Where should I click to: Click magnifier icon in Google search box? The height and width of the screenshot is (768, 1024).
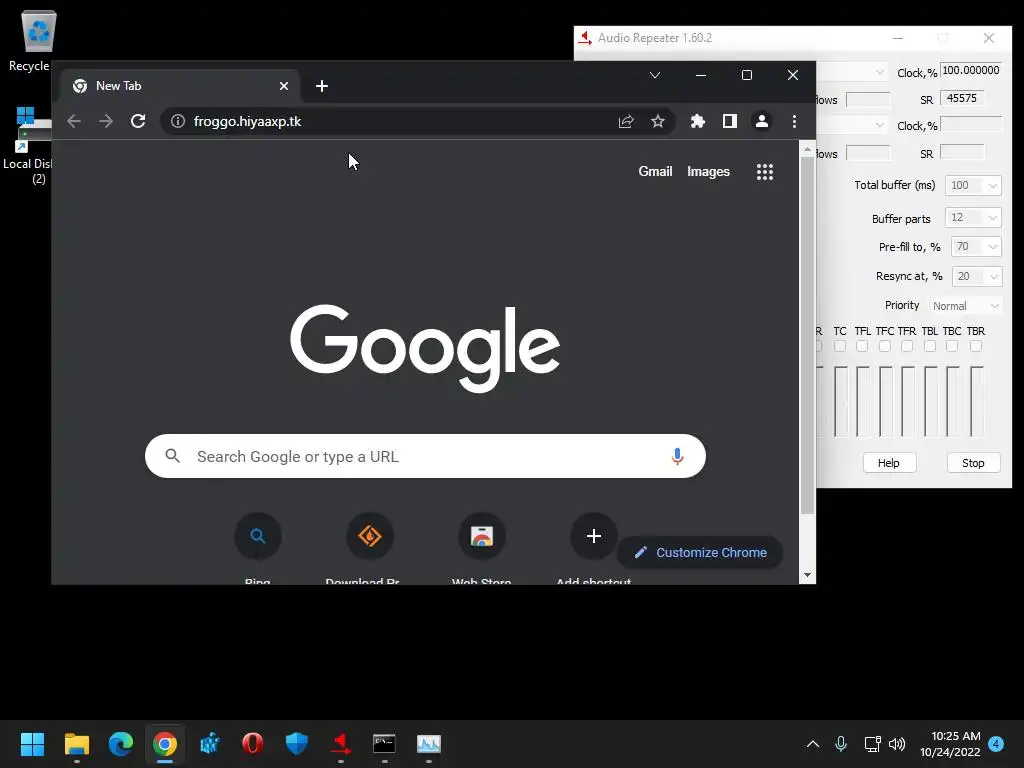(x=172, y=456)
